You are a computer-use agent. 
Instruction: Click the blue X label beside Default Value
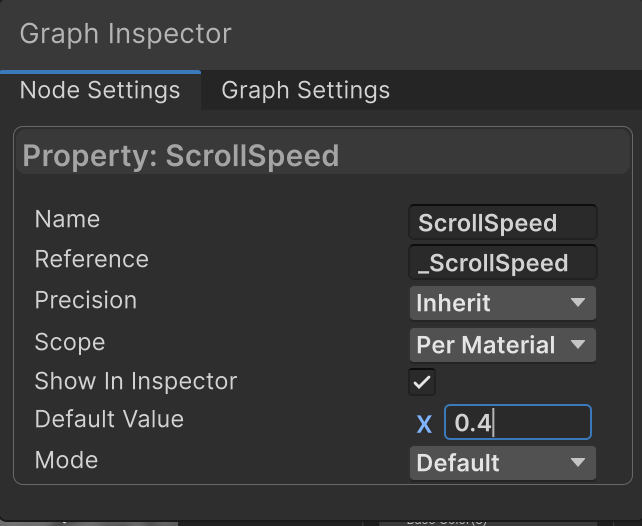pos(424,424)
